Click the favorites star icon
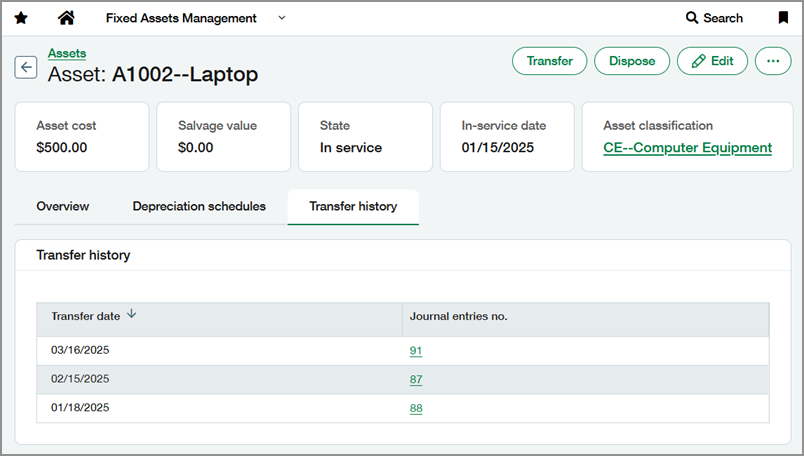Image resolution: width=804 pixels, height=456 pixels. (x=21, y=18)
